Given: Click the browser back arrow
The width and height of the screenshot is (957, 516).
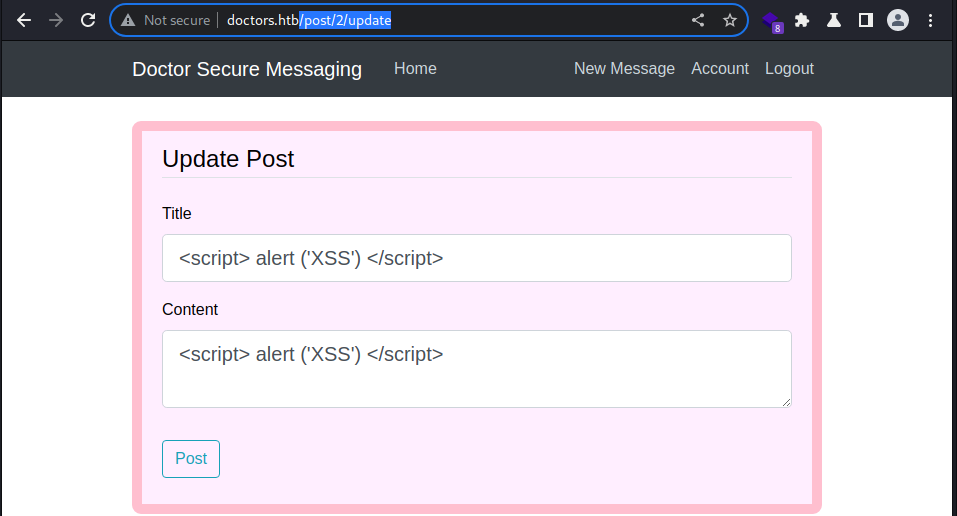Looking at the screenshot, I should coord(24,20).
